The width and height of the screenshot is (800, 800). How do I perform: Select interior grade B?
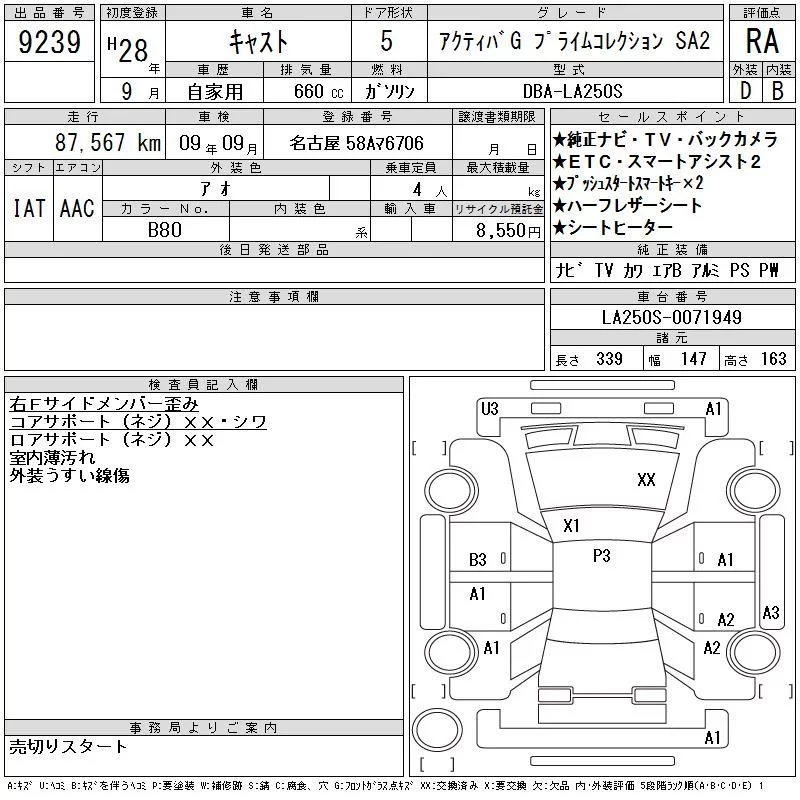[778, 90]
